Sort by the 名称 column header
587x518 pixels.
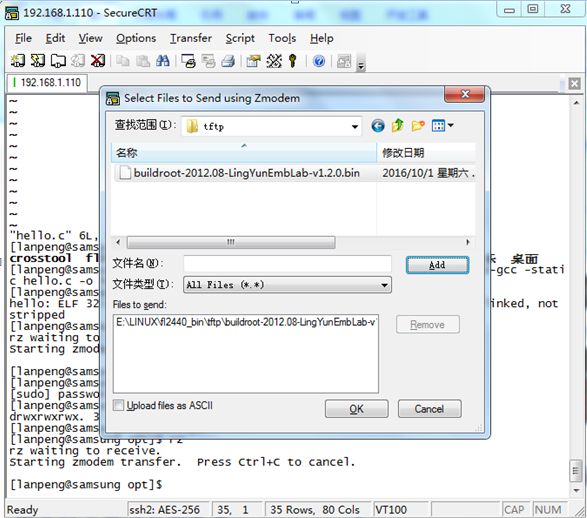click(244, 153)
